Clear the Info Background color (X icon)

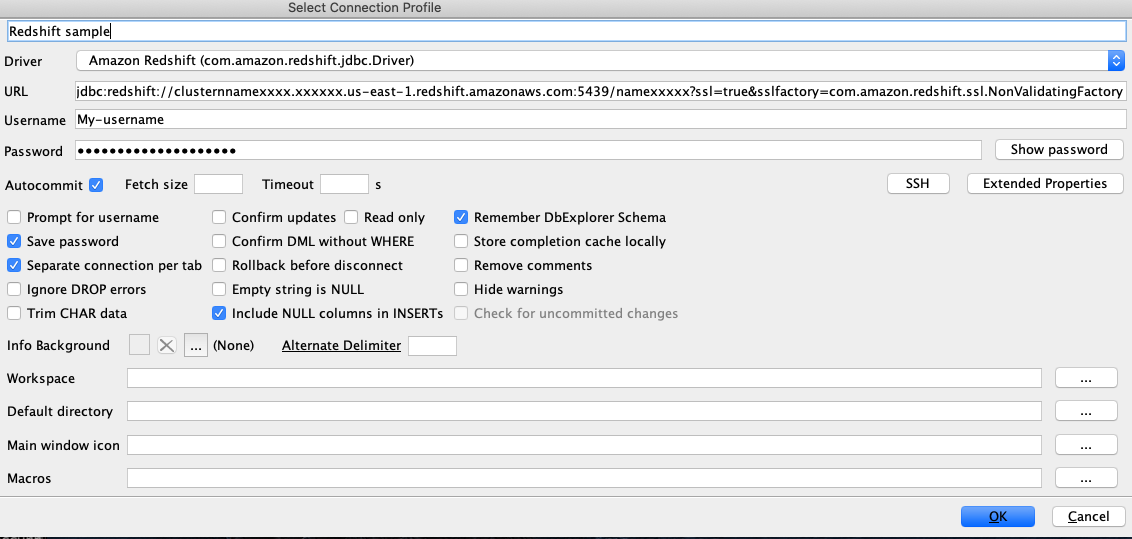(167, 345)
